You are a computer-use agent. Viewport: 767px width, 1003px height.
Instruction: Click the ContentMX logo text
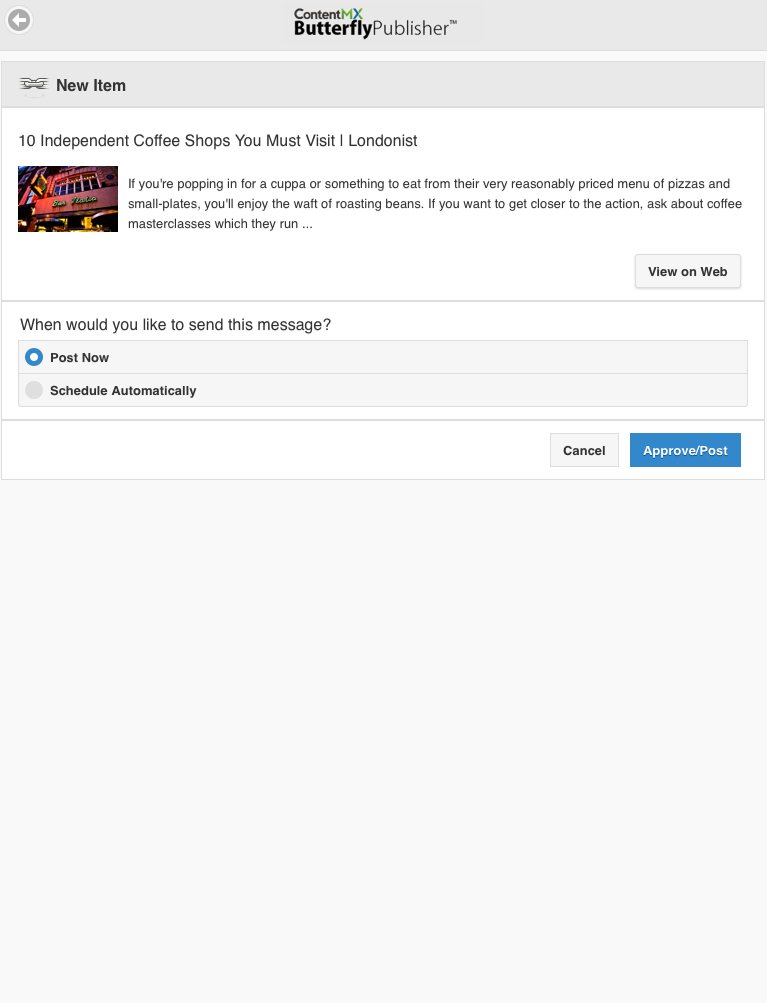coord(328,13)
